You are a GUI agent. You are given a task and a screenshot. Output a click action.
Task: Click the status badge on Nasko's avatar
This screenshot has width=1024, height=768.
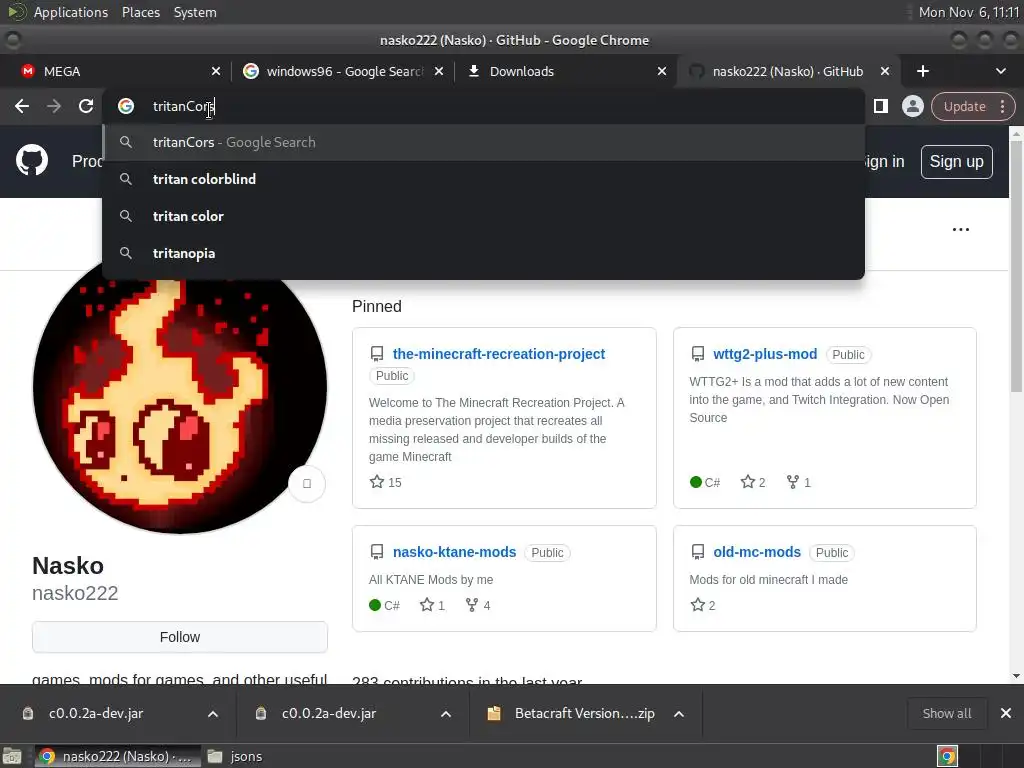click(307, 484)
